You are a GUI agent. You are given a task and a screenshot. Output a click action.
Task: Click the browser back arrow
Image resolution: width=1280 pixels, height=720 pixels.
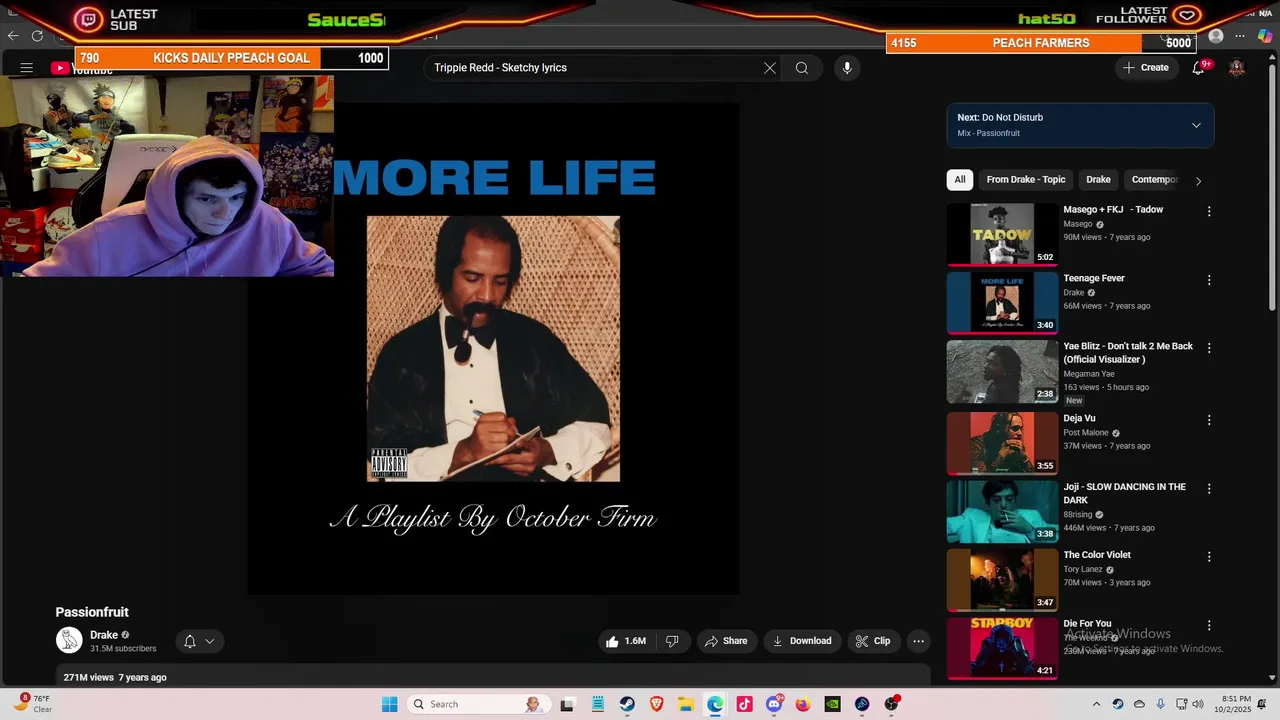coord(13,36)
